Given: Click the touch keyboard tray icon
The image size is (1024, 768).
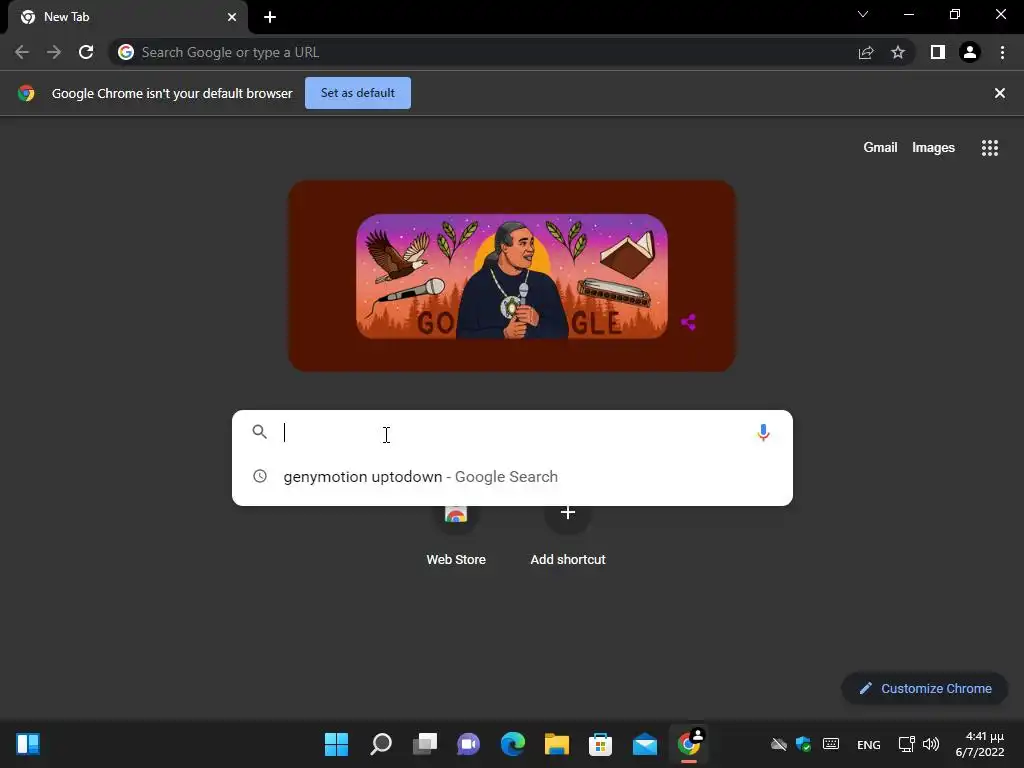Looking at the screenshot, I should [x=831, y=744].
